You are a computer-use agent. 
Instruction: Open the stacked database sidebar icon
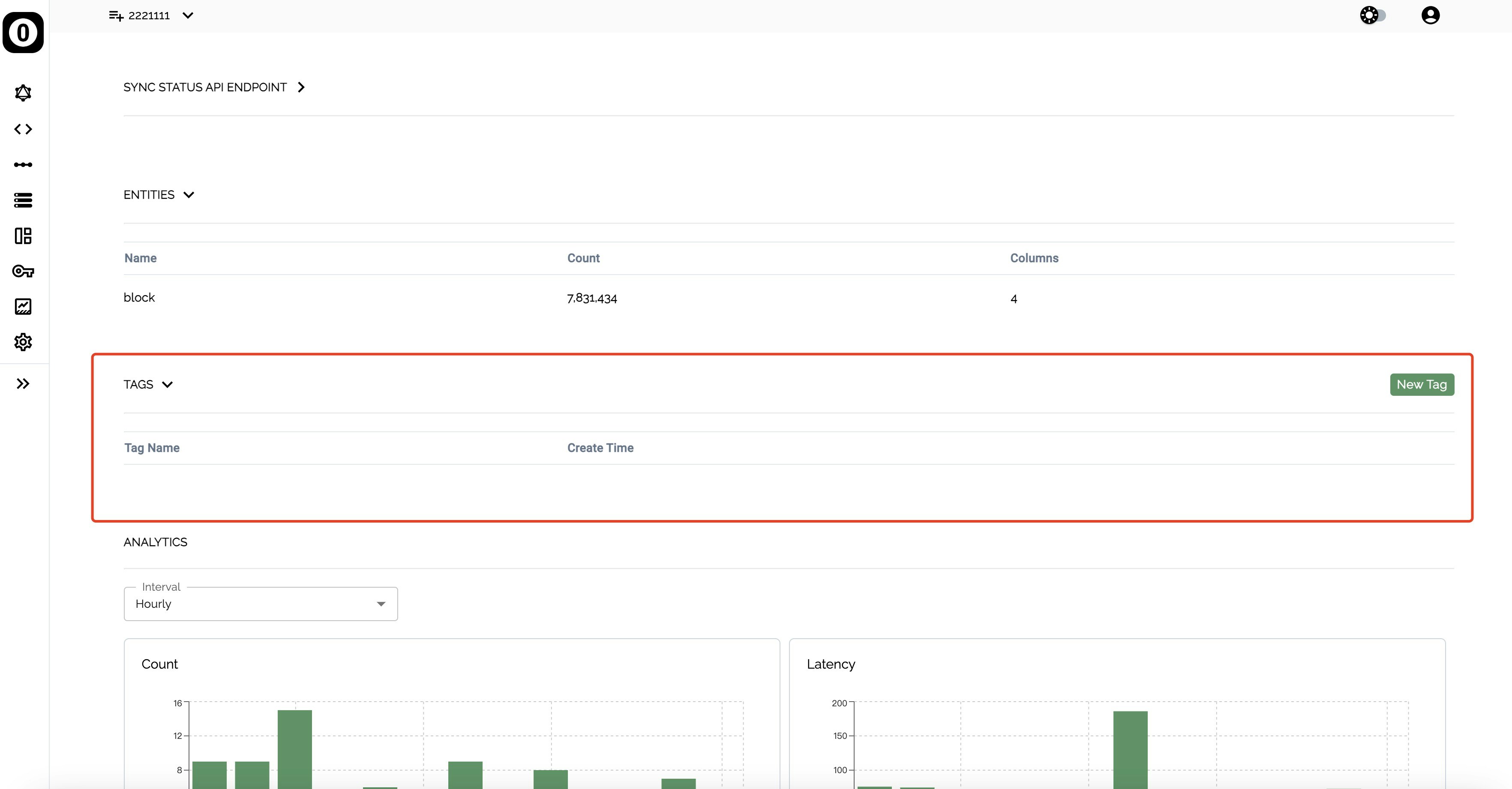click(x=23, y=200)
